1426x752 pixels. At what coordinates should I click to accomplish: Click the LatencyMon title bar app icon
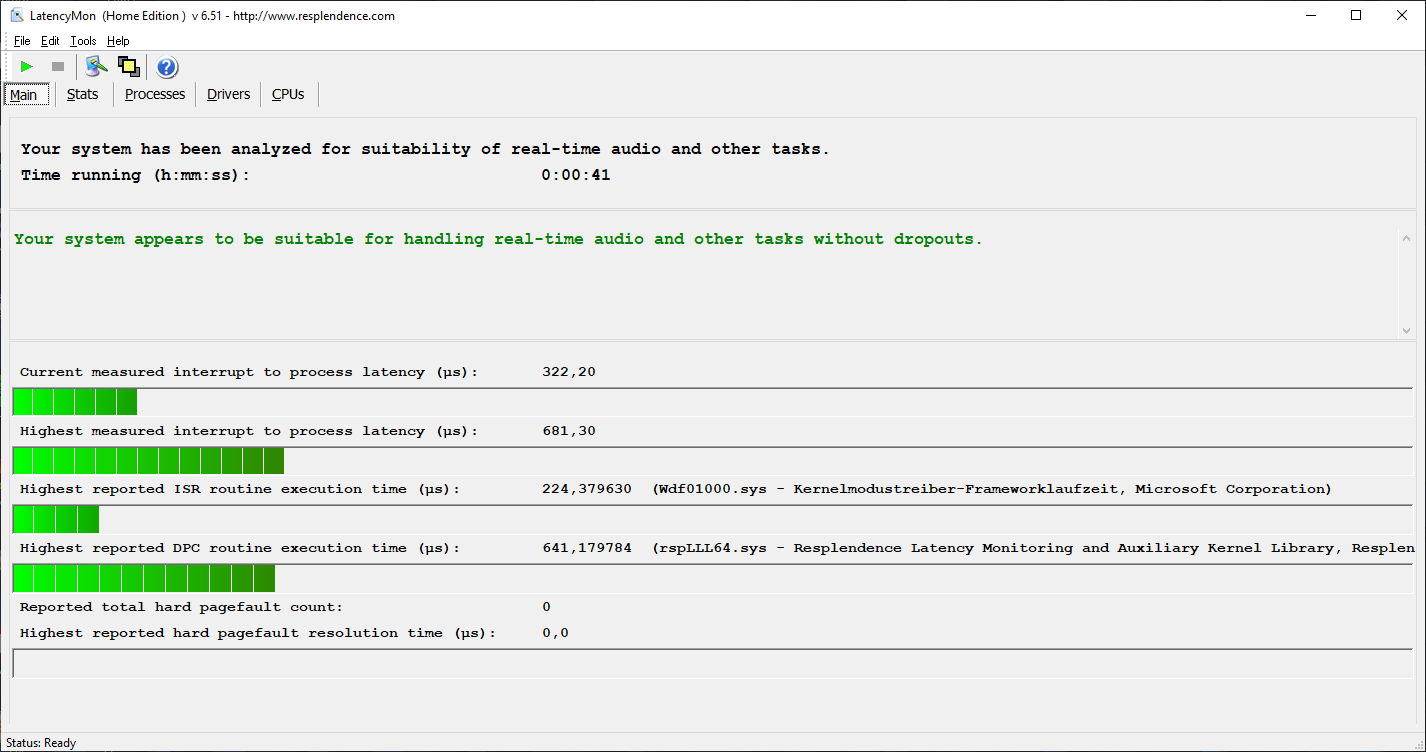pos(17,15)
